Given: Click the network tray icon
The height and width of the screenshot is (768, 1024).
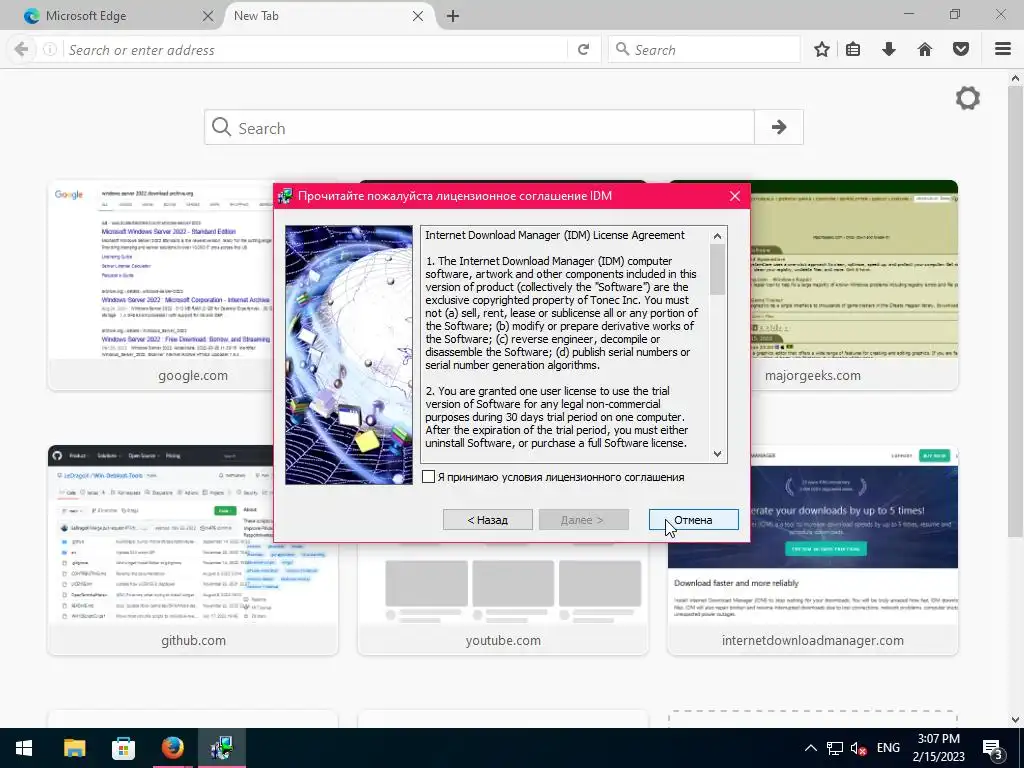Looking at the screenshot, I should (835, 748).
